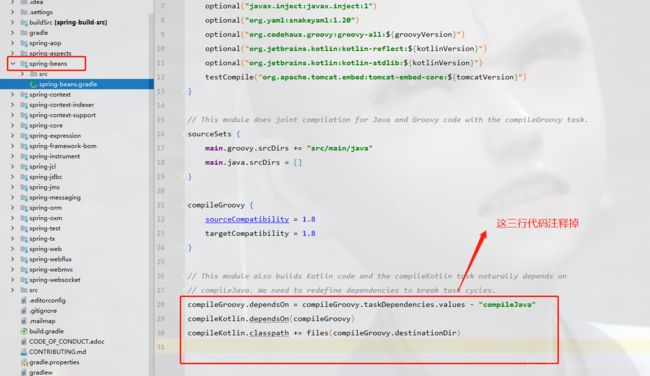Select the spring-aspects tree item

[x=50, y=53]
